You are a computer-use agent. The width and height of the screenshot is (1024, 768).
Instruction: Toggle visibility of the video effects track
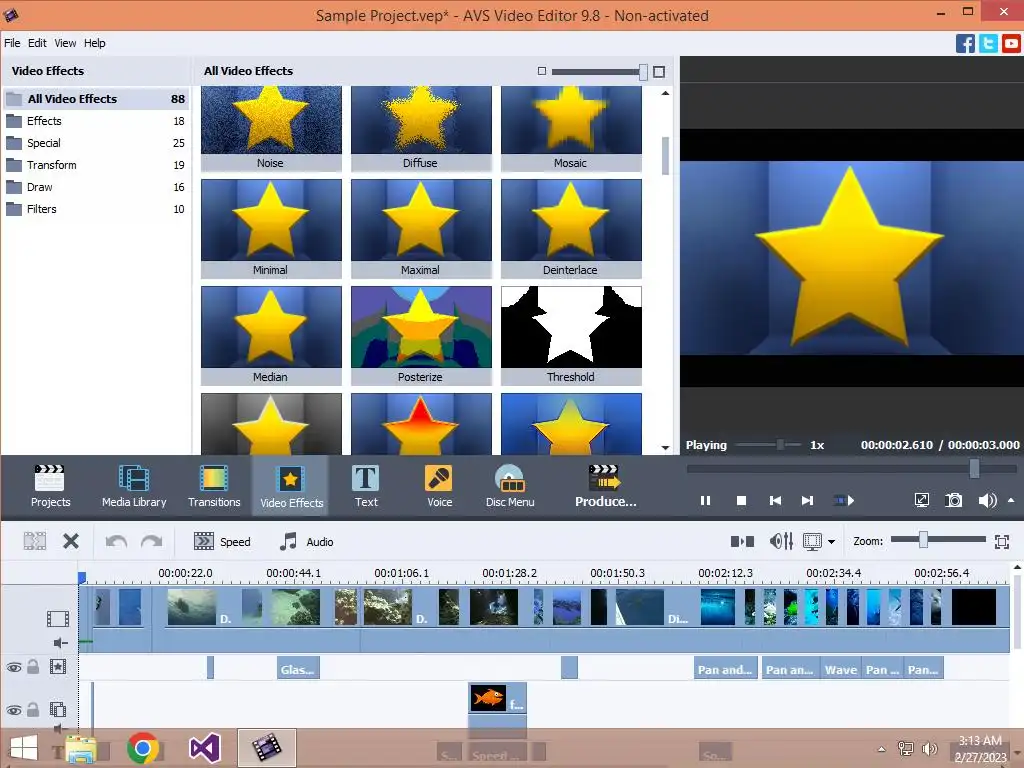[14, 667]
